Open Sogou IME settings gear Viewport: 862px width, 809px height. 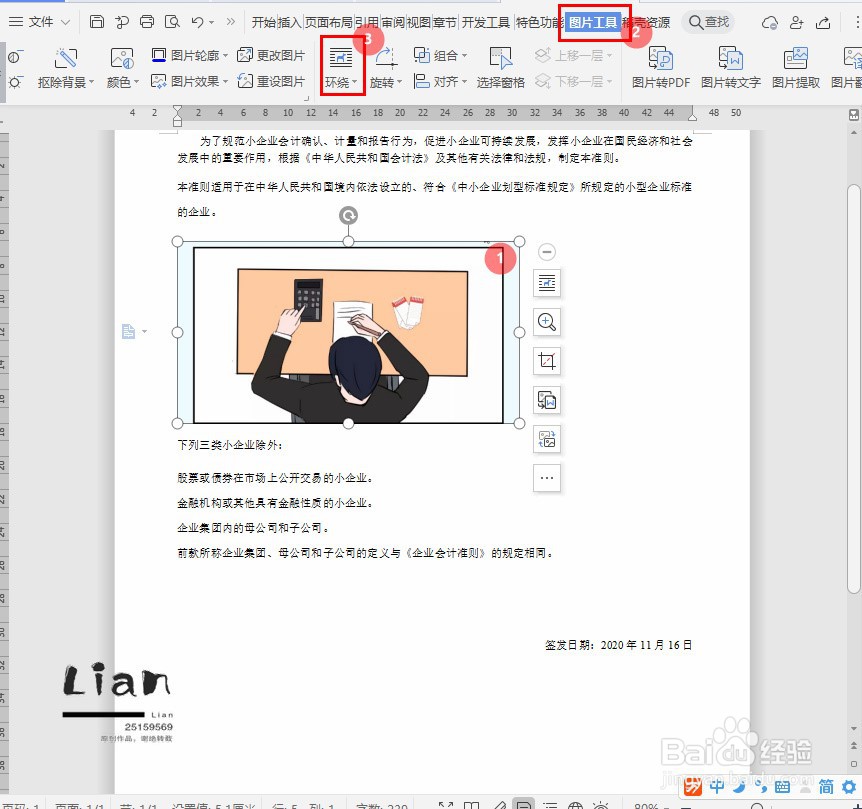click(x=849, y=787)
